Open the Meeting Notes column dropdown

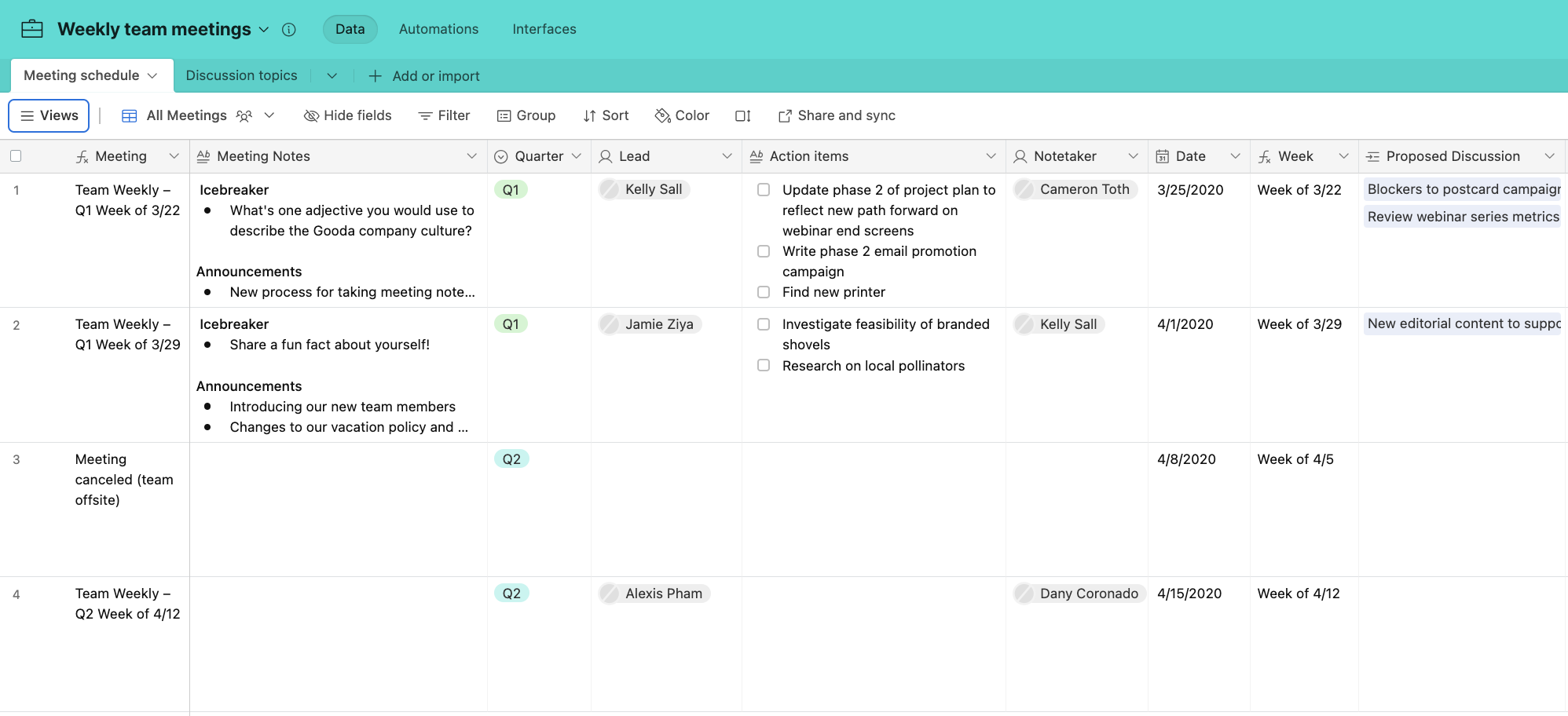[471, 156]
